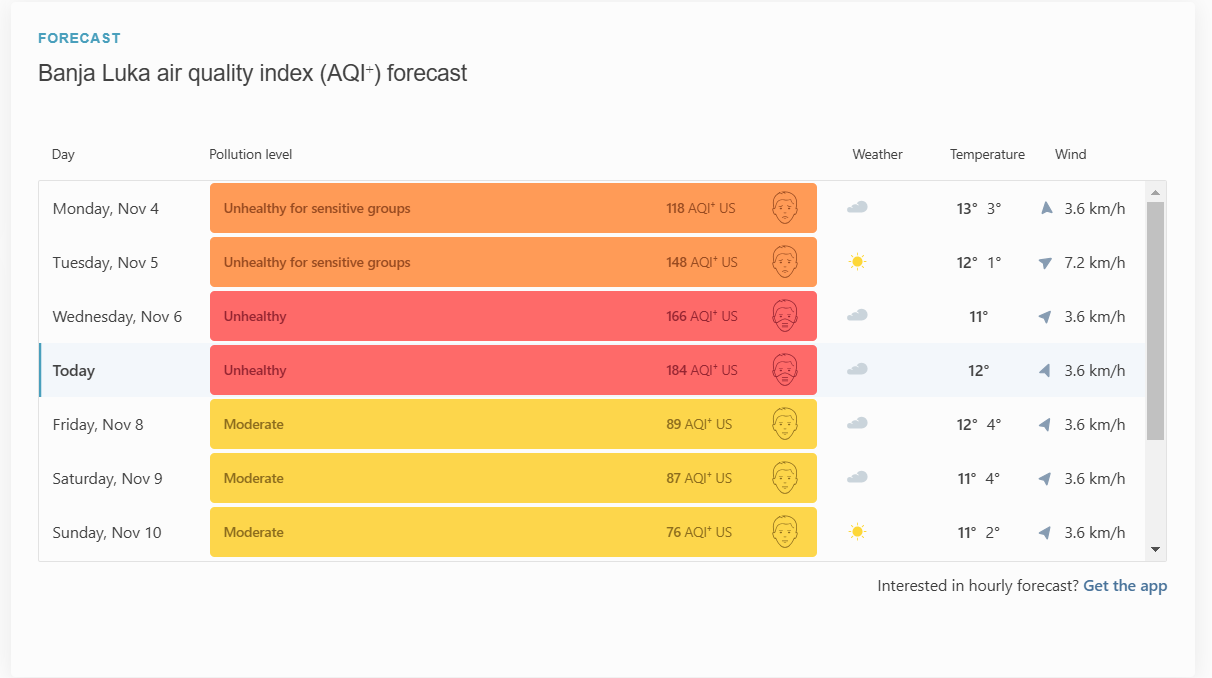This screenshot has height=678, width=1212.
Task: Click the orange 148 AQI pollution bar
Action: coord(513,262)
